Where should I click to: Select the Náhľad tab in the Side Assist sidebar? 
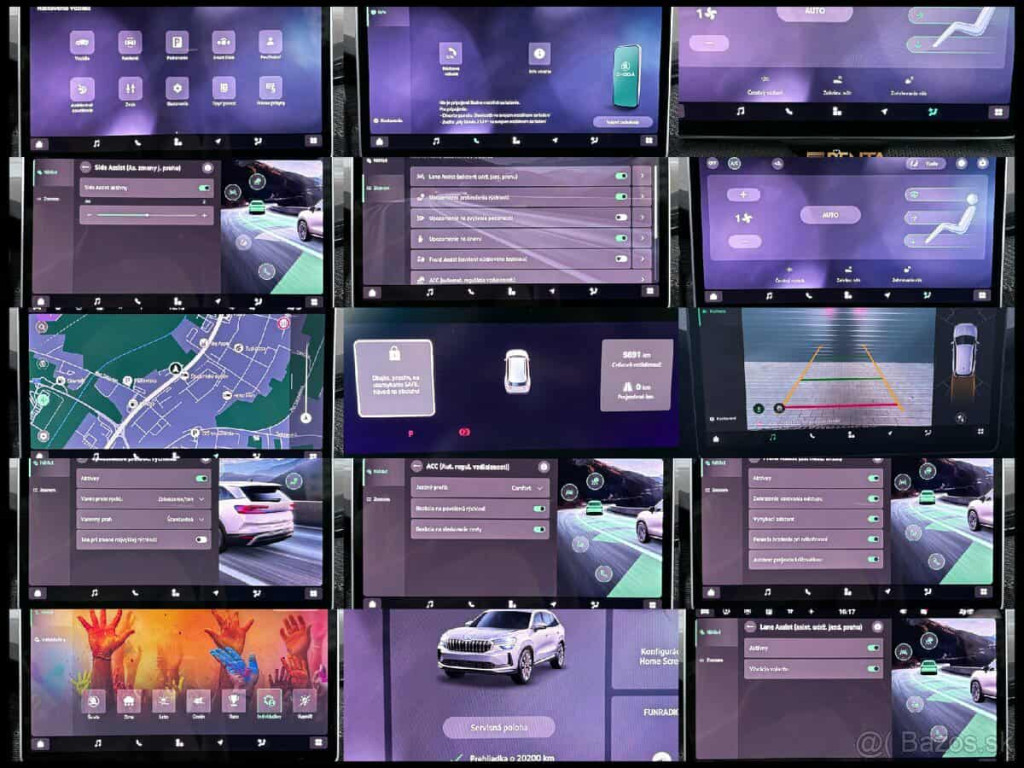tap(47, 170)
